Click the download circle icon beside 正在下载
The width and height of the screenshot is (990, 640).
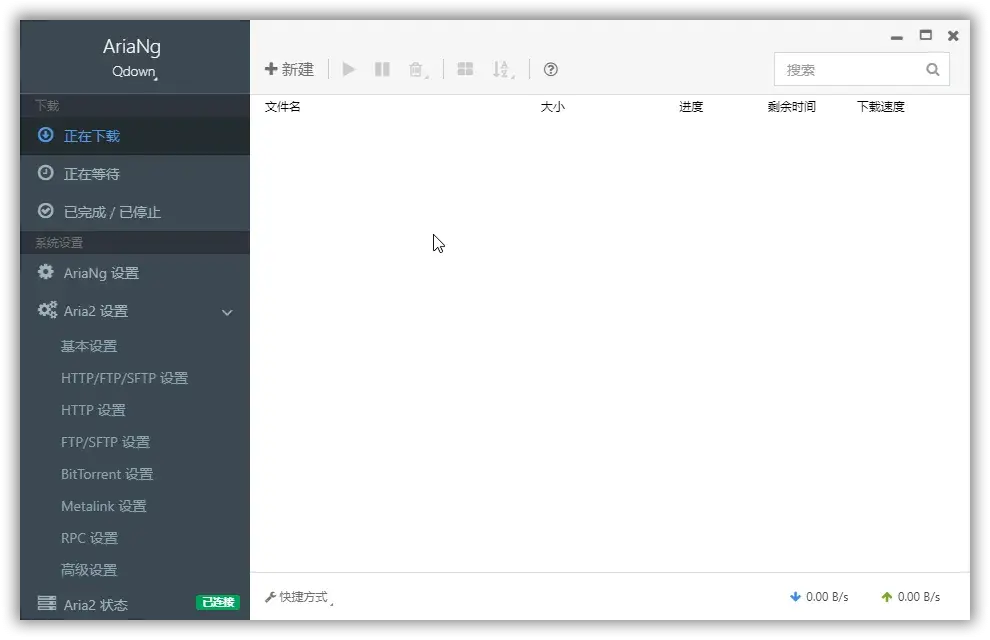tap(45, 134)
